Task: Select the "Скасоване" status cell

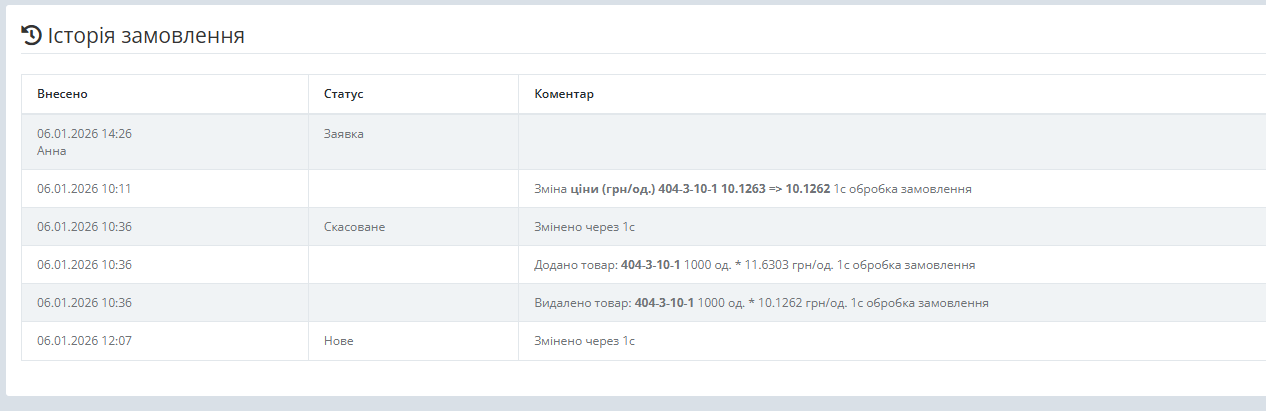Action: [x=354, y=227]
